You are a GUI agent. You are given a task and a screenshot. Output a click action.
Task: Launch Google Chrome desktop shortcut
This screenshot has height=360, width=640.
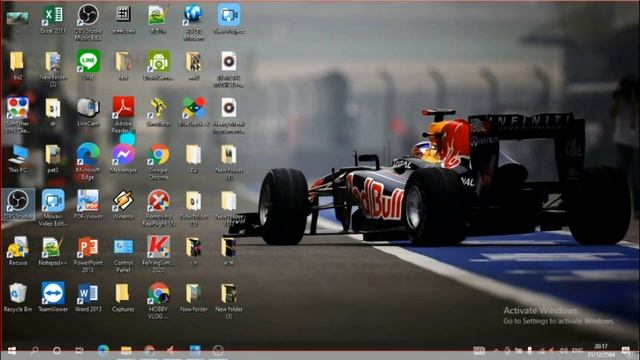(x=158, y=161)
